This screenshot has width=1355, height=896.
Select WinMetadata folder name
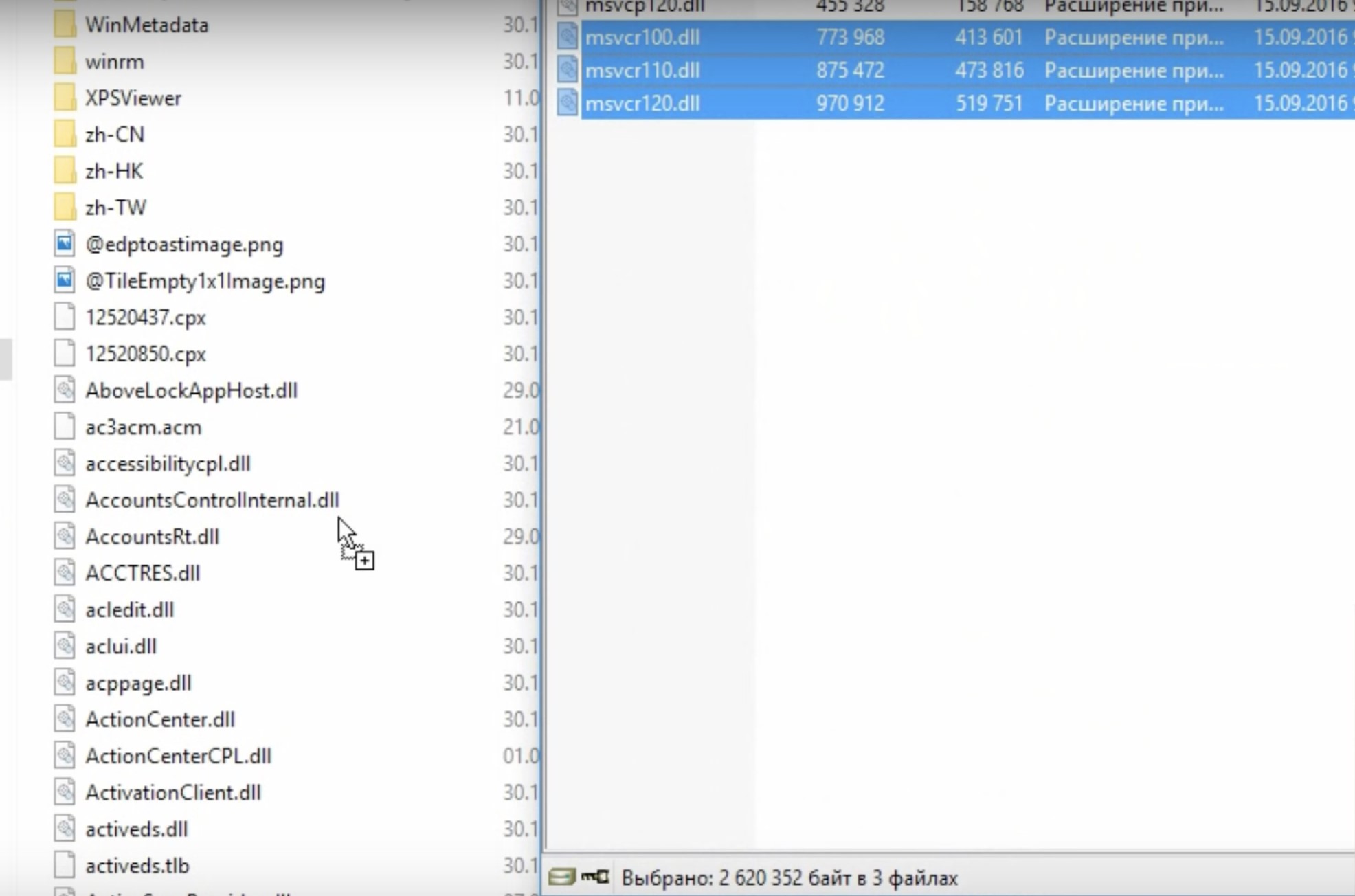[x=146, y=25]
